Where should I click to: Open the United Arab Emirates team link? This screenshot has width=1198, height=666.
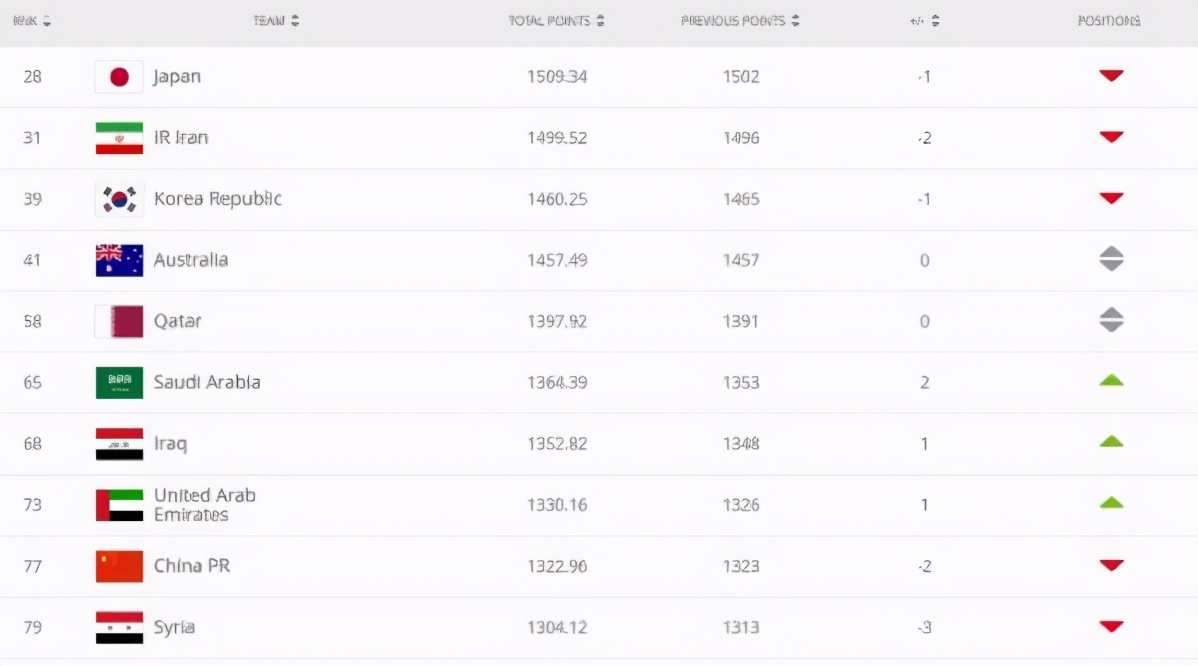click(x=204, y=504)
